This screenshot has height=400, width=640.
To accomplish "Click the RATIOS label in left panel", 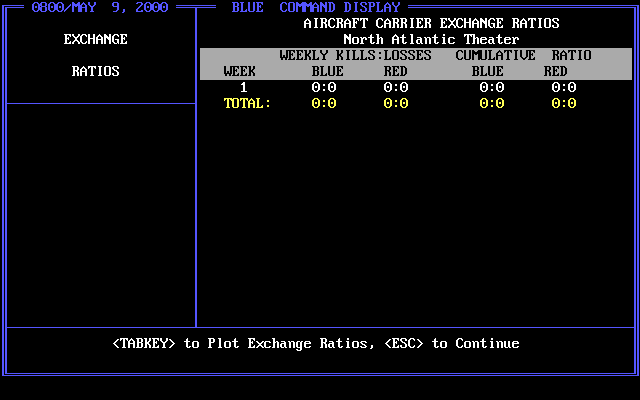I will tap(96, 71).
